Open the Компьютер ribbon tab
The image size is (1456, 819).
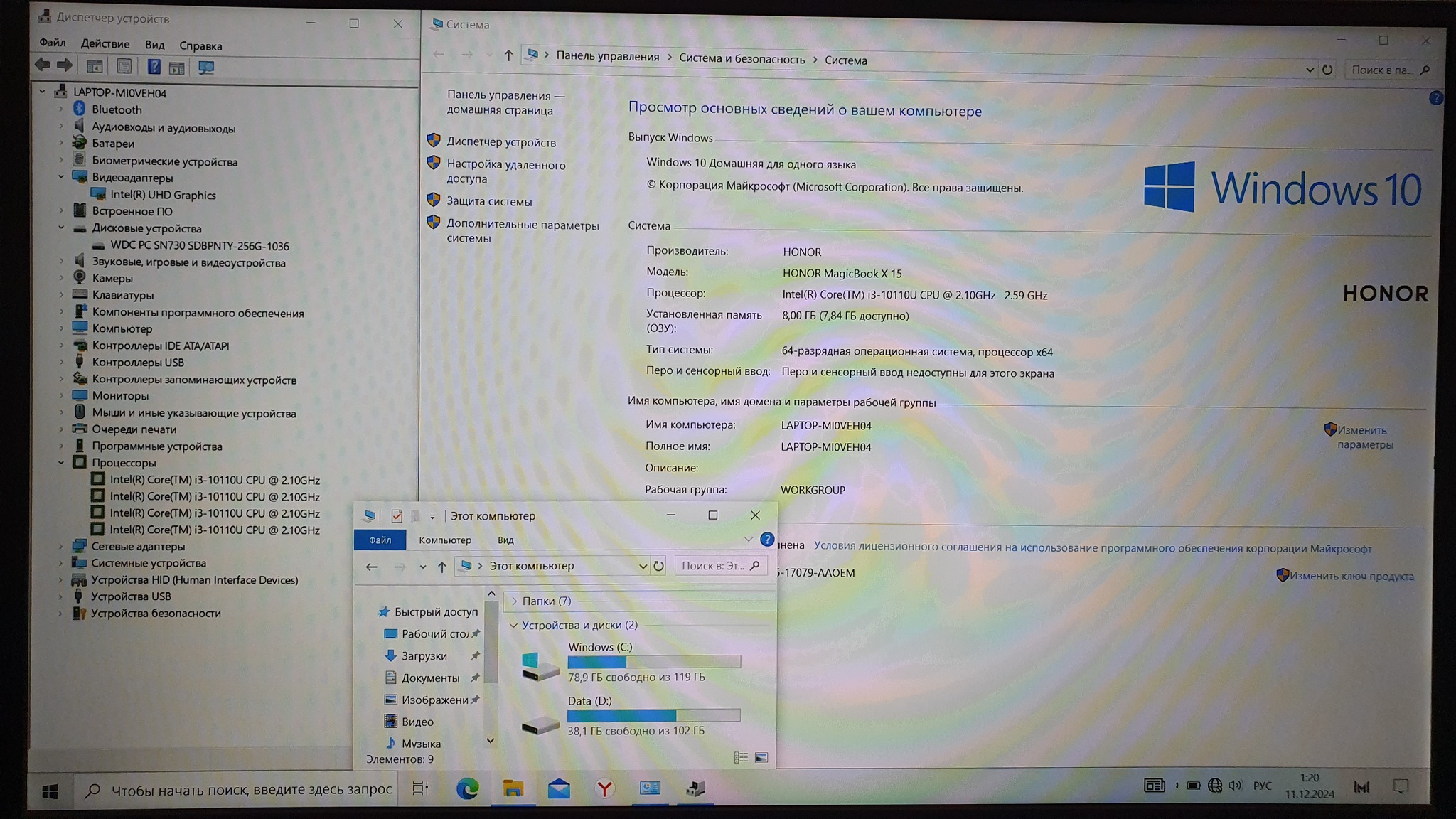pyautogui.click(x=445, y=540)
